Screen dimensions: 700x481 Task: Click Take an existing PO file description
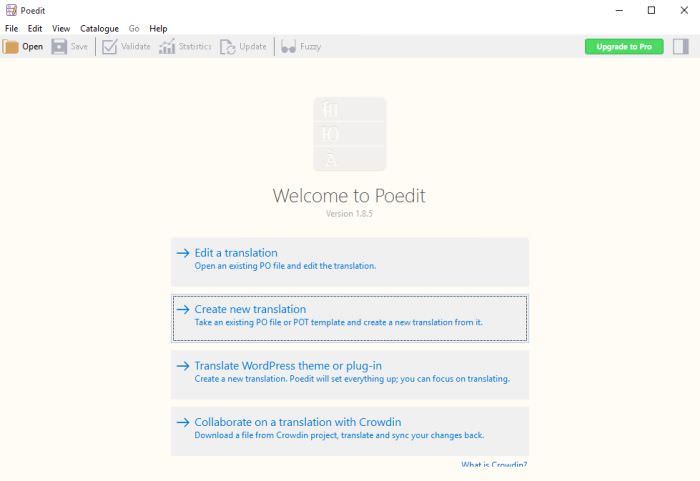click(338, 322)
